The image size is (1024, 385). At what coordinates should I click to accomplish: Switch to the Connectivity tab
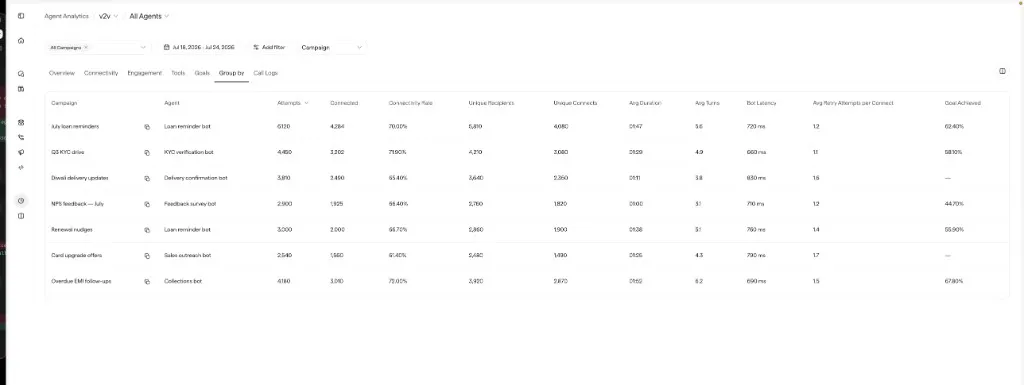(101, 73)
